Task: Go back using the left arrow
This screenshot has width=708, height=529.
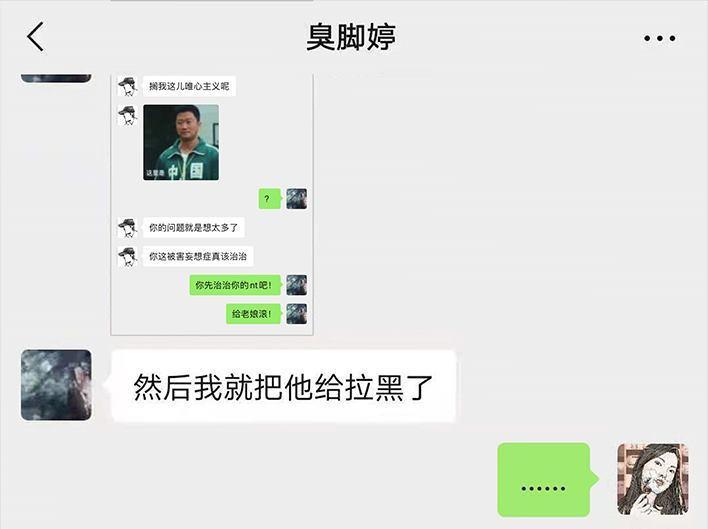Action: point(35,37)
